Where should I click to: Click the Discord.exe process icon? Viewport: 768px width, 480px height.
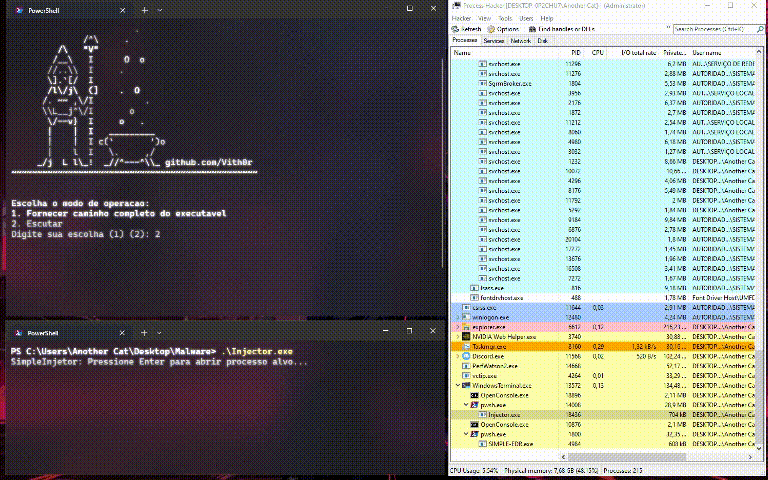click(x=465, y=356)
